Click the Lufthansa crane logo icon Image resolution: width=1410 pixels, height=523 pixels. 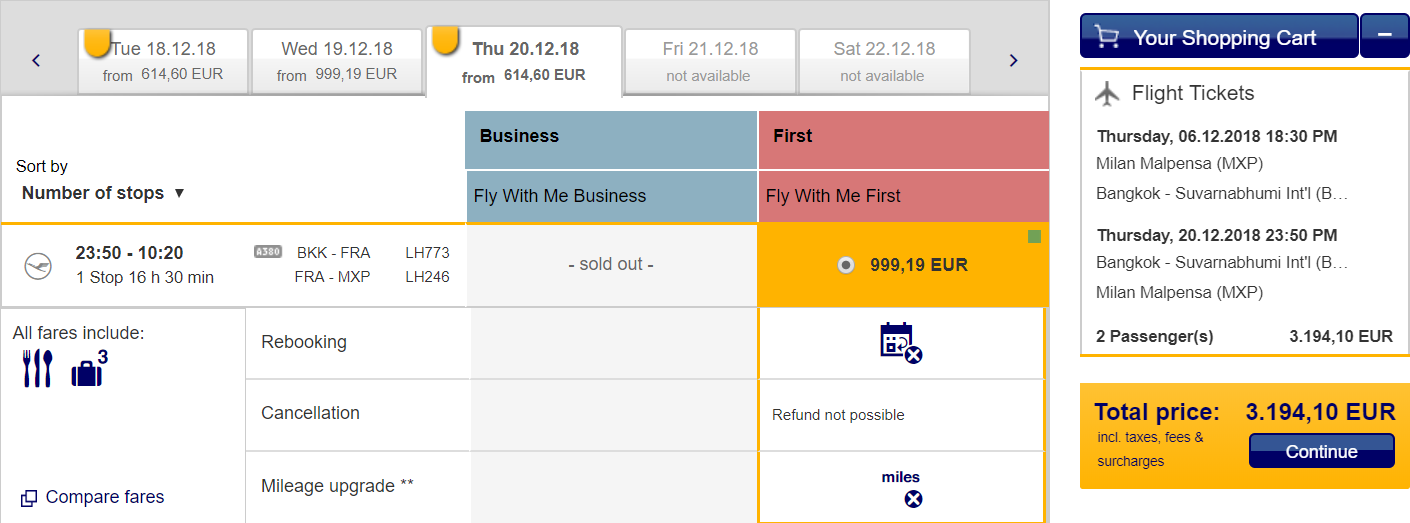pos(38,265)
